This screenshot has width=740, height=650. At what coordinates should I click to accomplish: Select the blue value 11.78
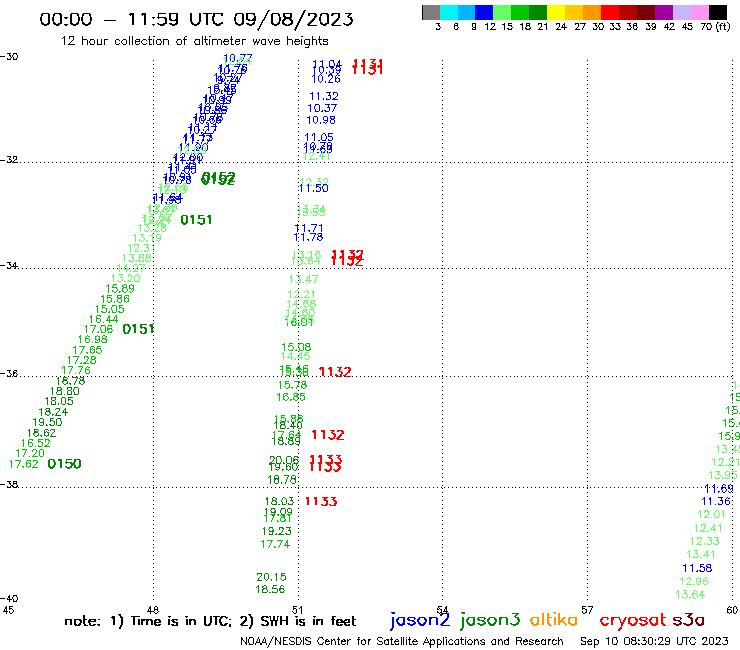tap(309, 237)
